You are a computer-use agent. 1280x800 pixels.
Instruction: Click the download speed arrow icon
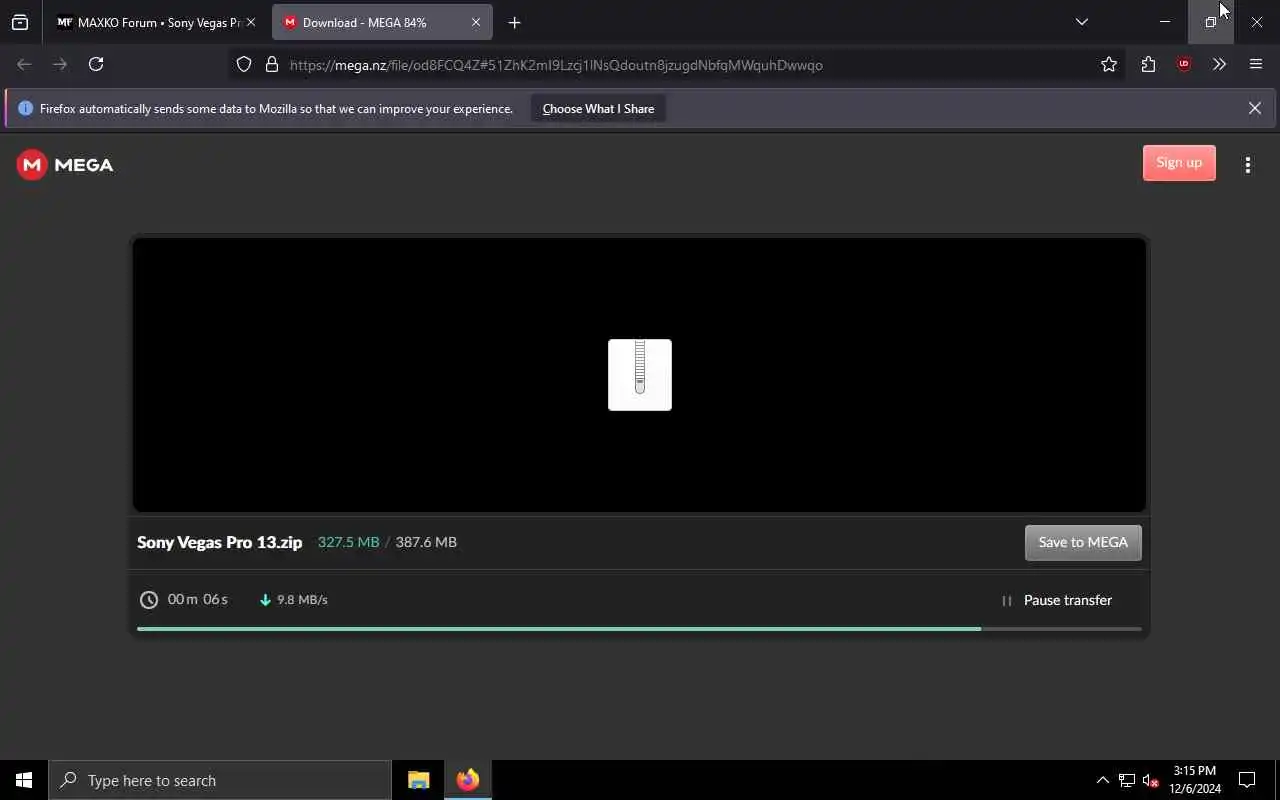(265, 600)
